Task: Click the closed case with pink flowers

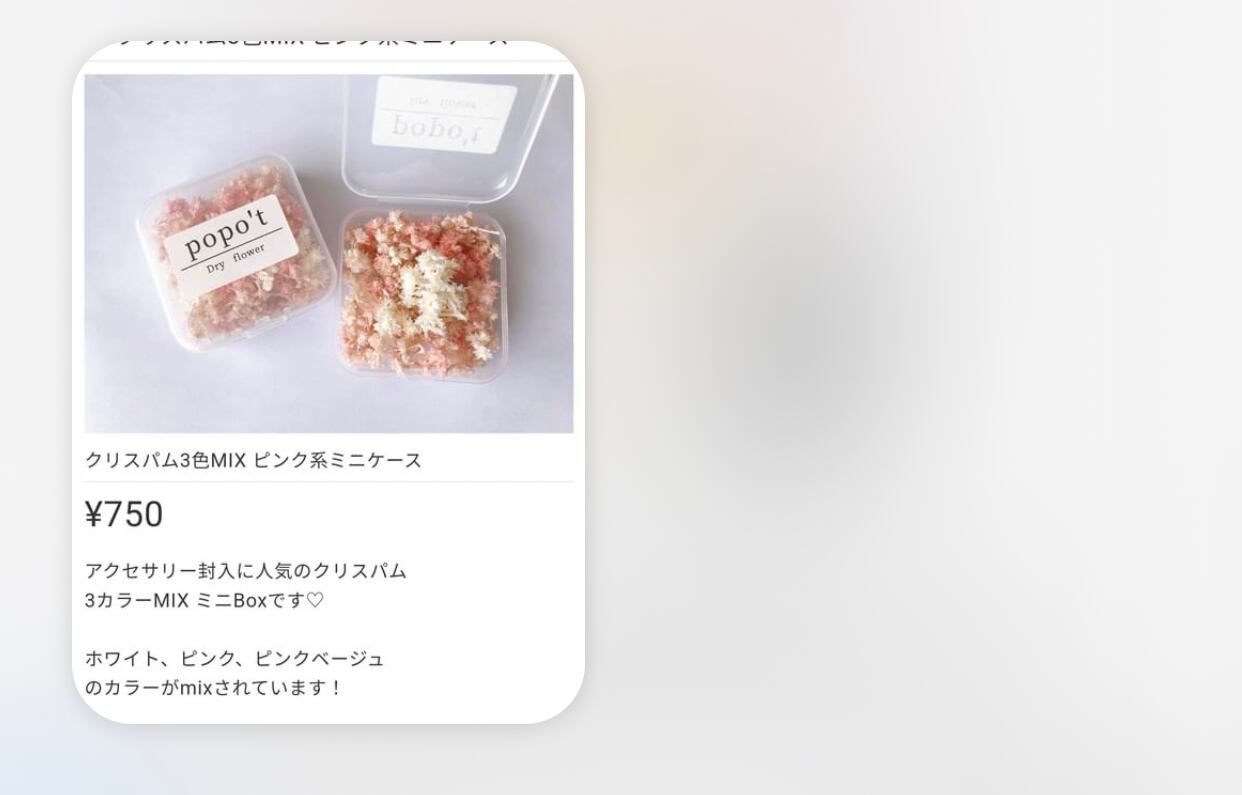Action: 236,252
